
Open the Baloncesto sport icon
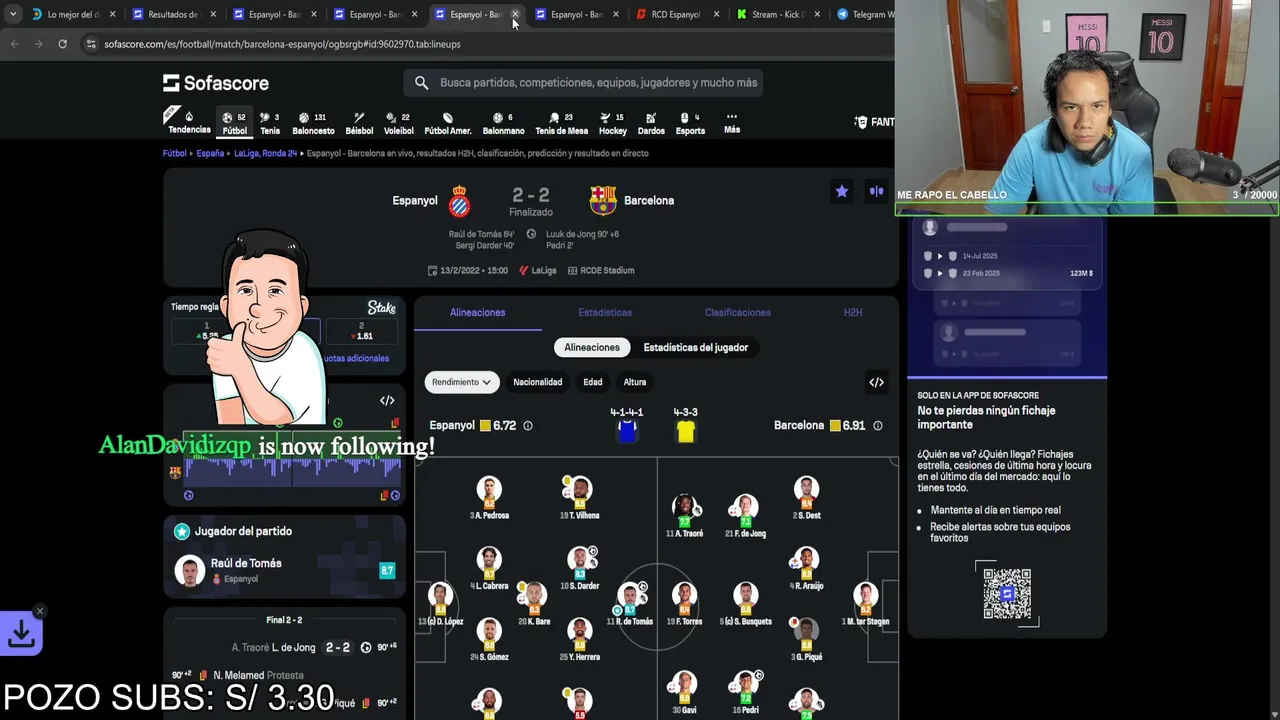point(313,122)
